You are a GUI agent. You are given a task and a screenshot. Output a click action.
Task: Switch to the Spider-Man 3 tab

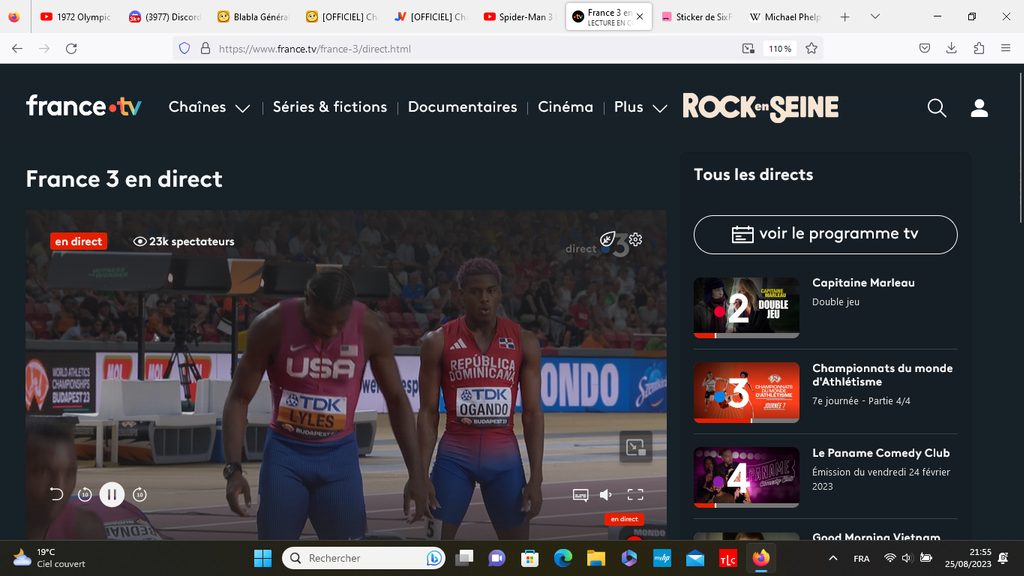click(x=519, y=17)
